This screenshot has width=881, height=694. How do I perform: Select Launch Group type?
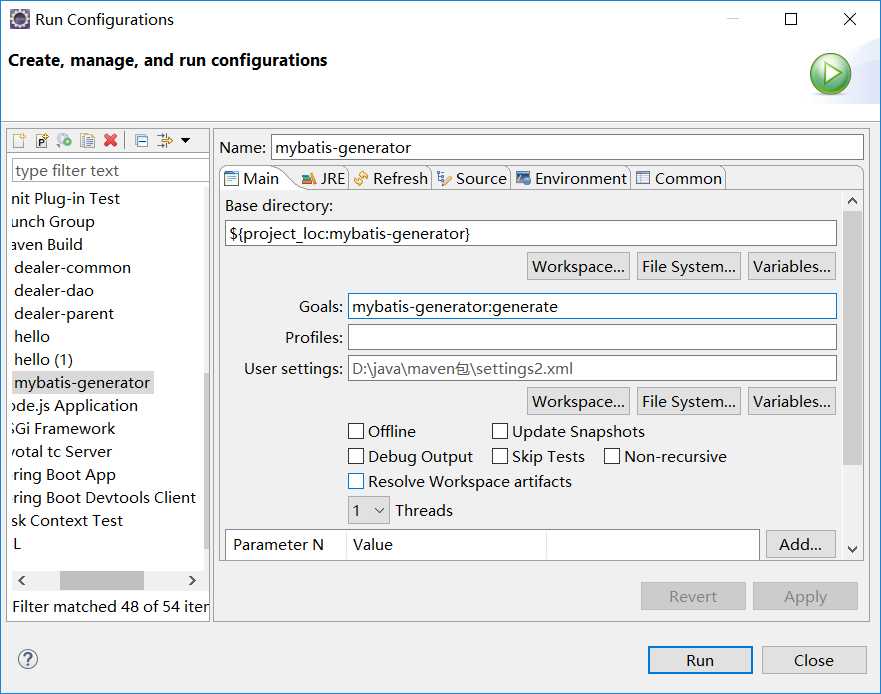[x=53, y=221]
